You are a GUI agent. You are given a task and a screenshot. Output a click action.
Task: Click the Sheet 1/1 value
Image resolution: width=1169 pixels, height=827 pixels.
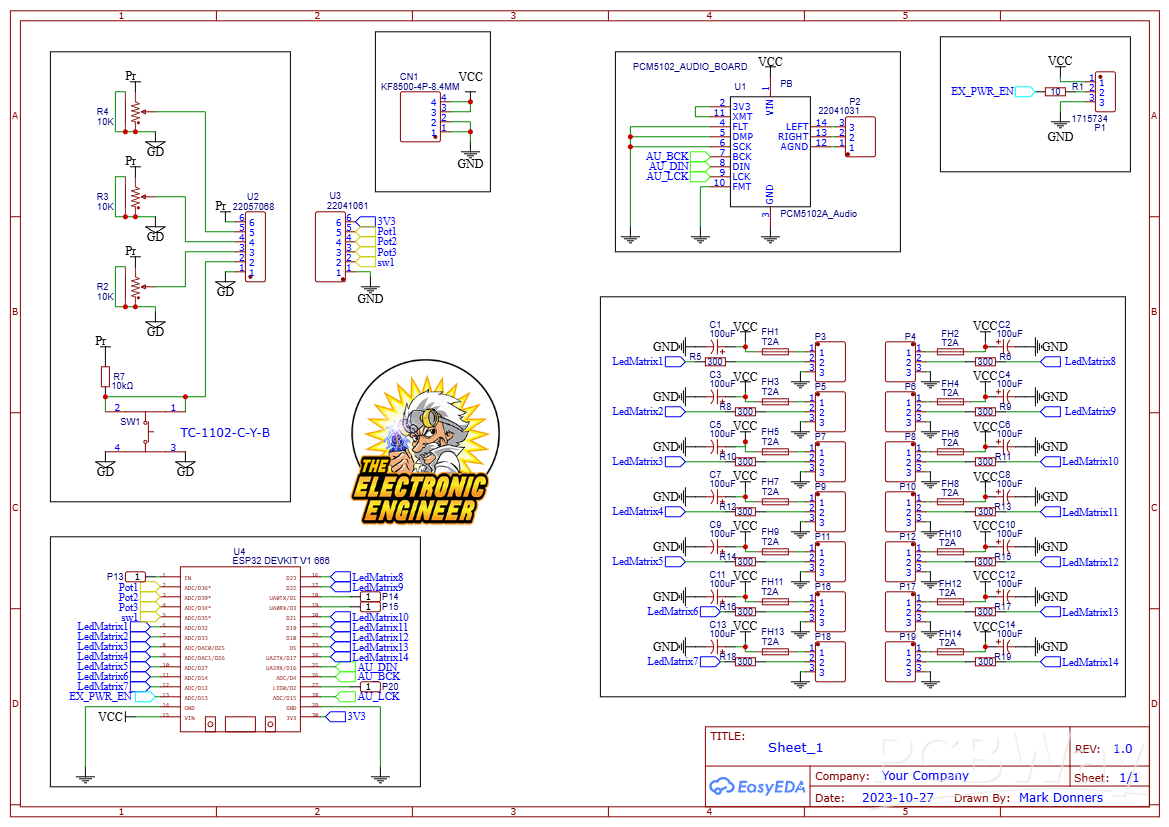[1129, 777]
